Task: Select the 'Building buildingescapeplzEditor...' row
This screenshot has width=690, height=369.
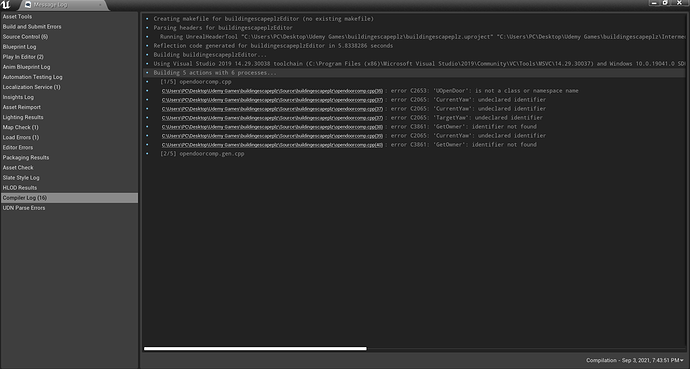Action: pyautogui.click(x=414, y=55)
